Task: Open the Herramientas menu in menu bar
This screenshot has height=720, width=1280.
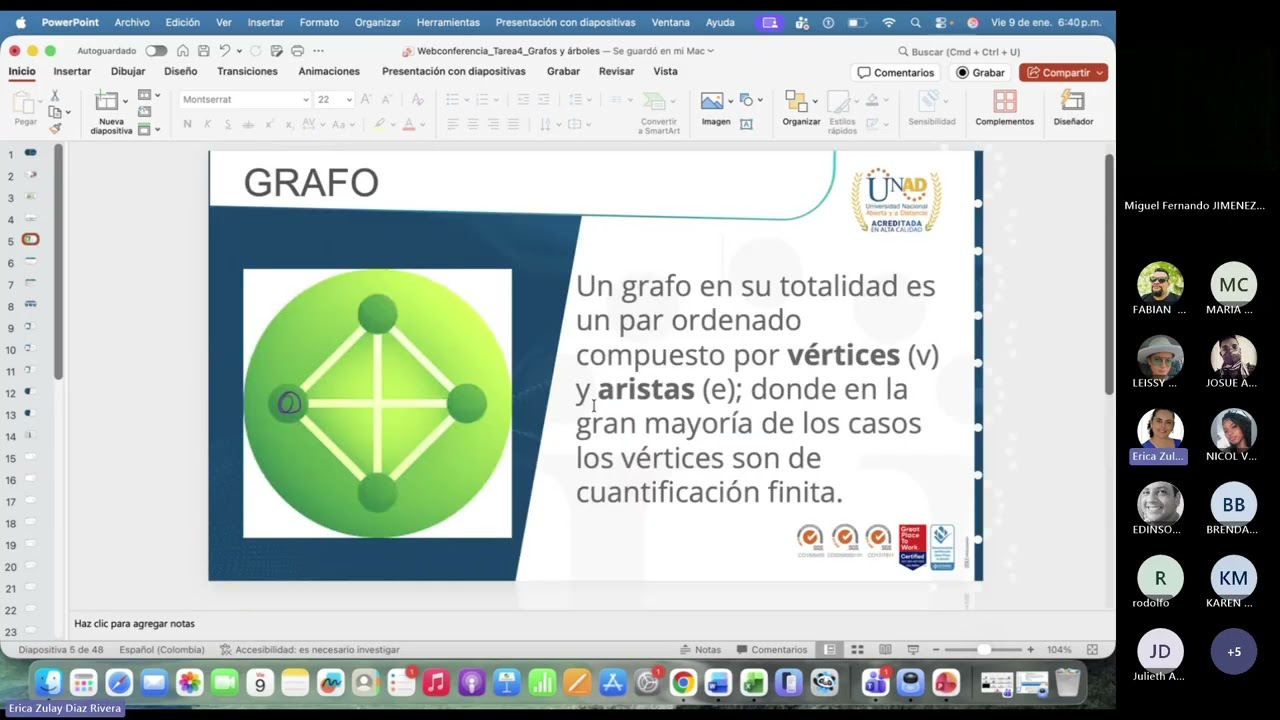Action: 448,22
